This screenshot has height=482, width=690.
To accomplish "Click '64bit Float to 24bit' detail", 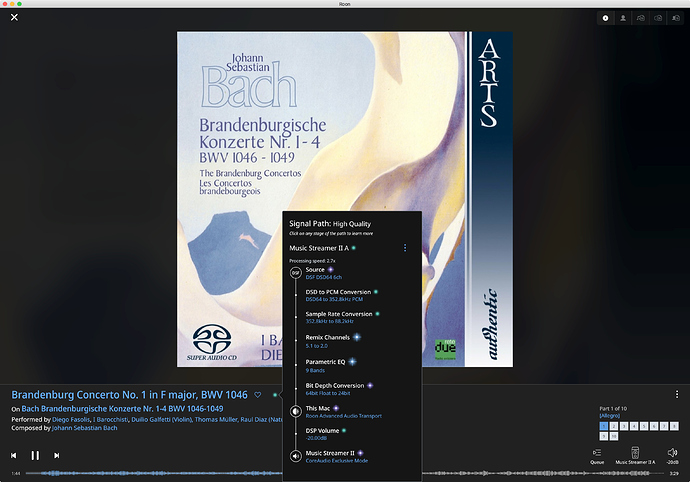I will [x=328, y=394].
